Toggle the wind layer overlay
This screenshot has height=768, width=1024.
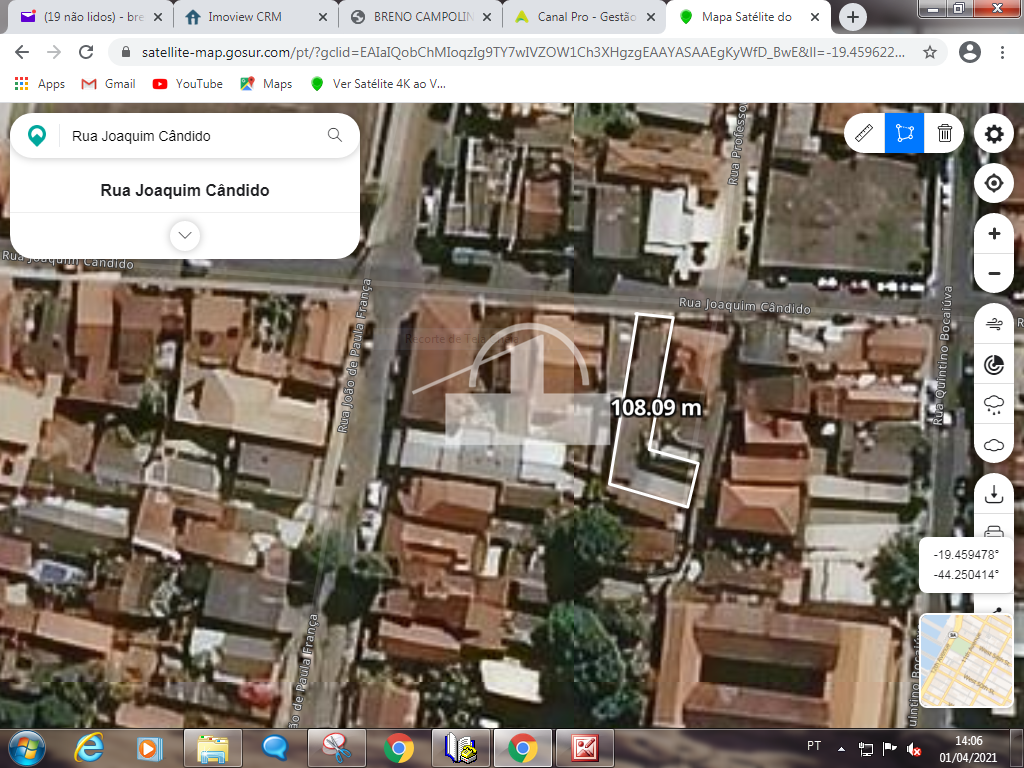click(993, 324)
